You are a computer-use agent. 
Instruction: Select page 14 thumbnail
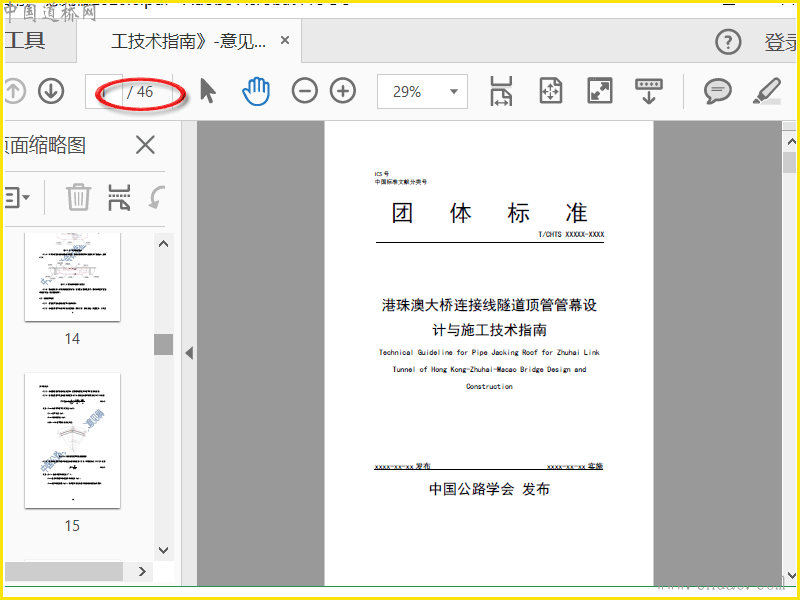click(x=72, y=277)
